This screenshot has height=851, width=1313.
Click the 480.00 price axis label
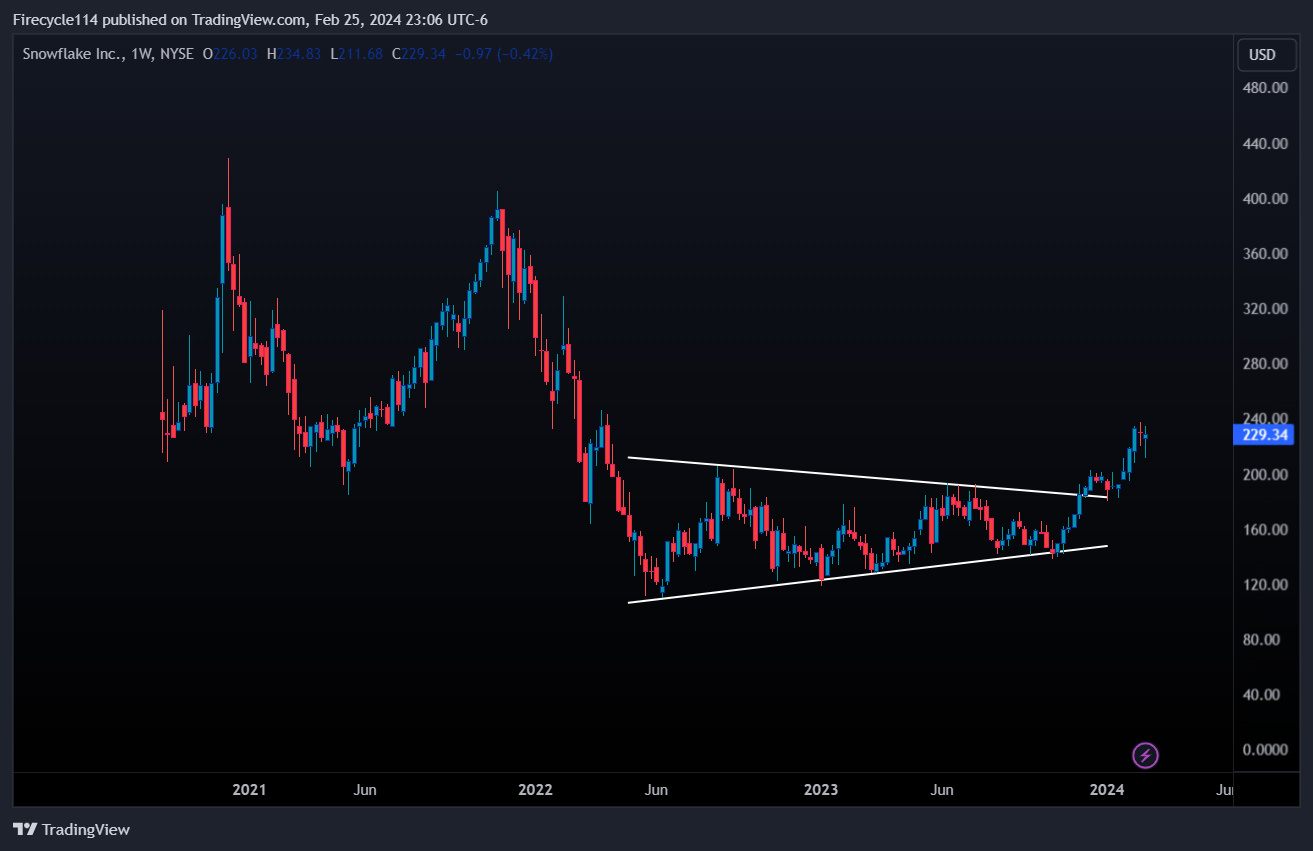(x=1263, y=88)
